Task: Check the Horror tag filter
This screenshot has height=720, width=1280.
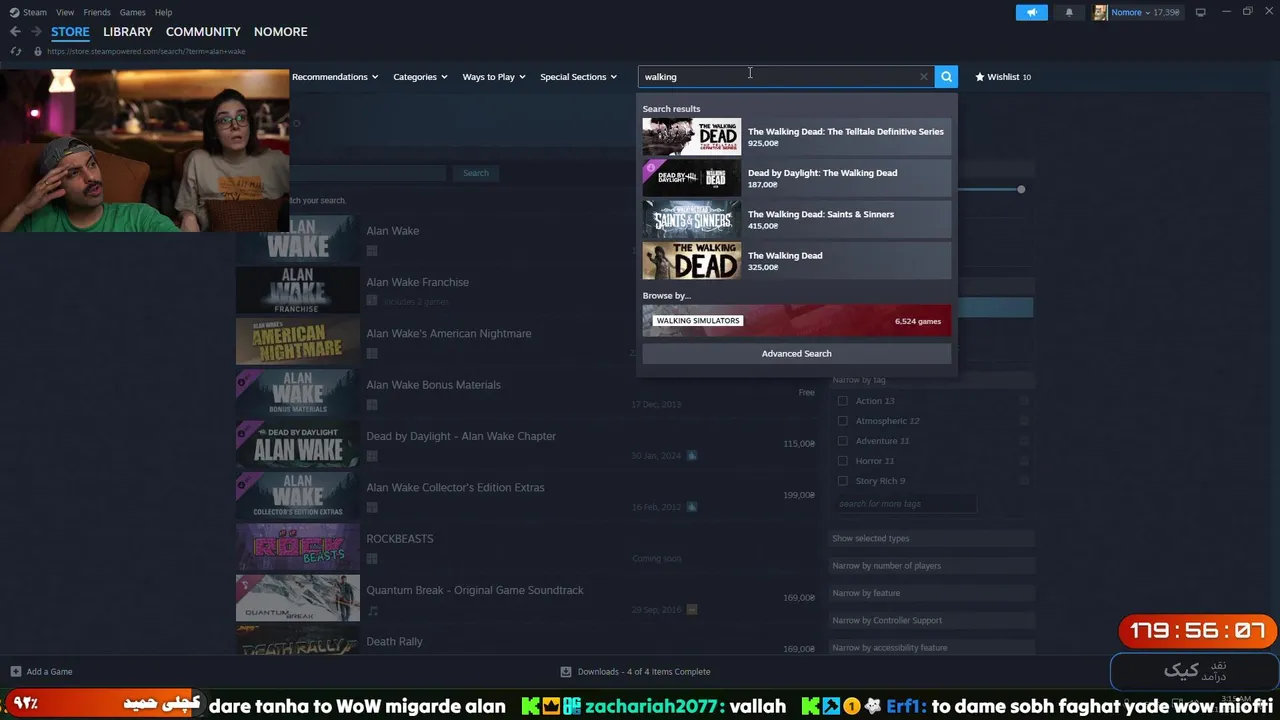Action: [842, 461]
